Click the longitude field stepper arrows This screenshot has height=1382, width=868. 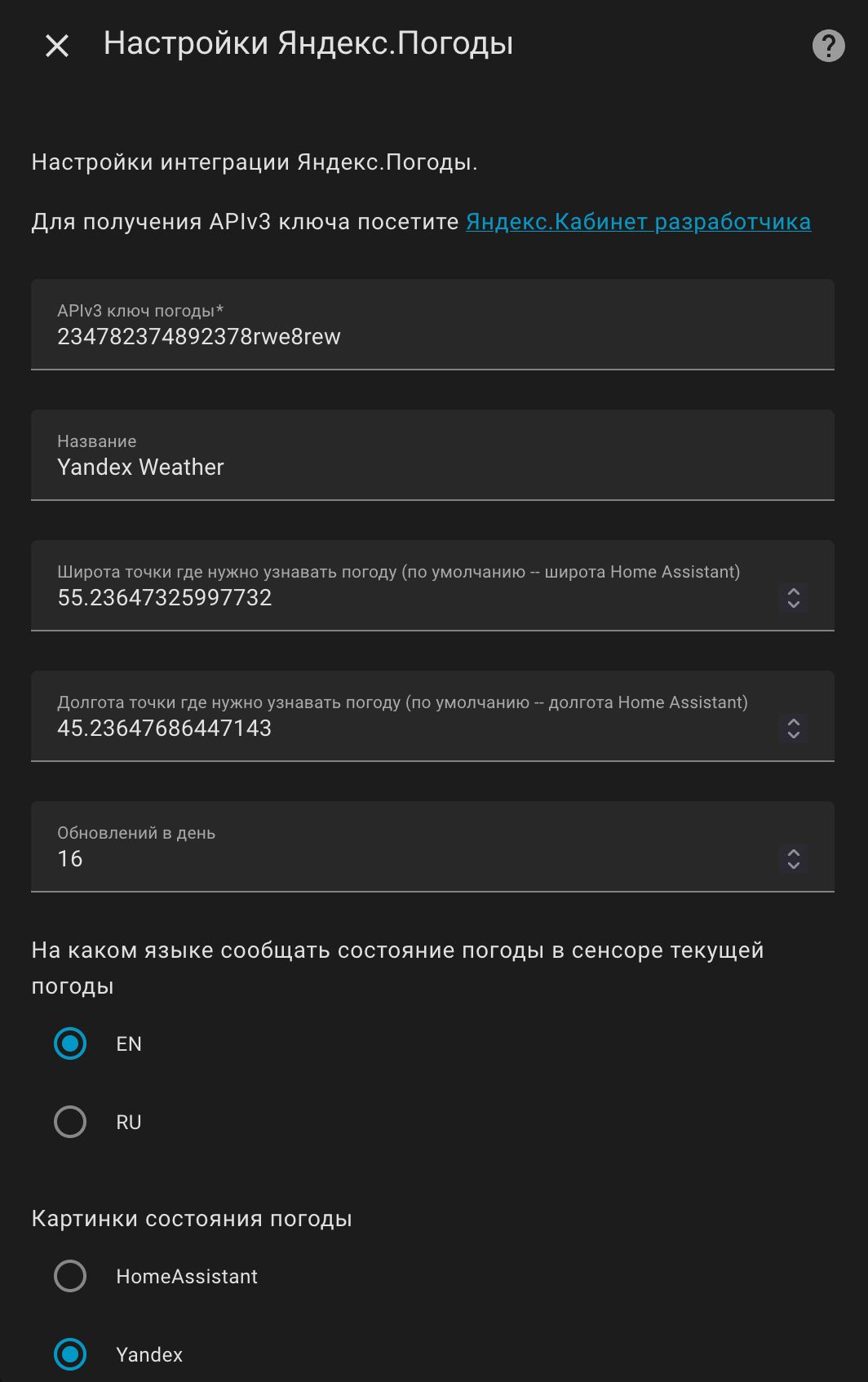[794, 729]
